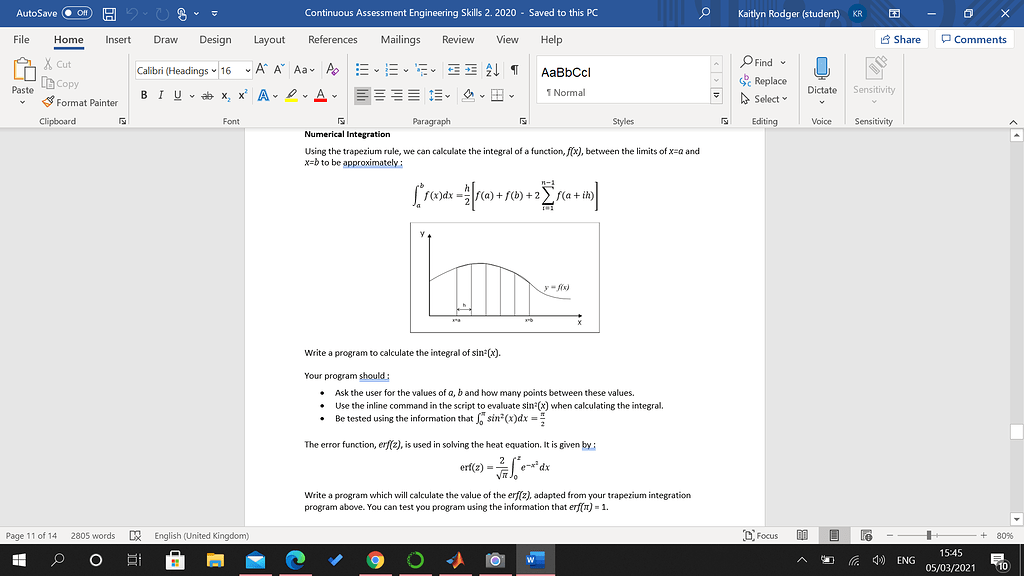Toggle Superscript formatting

pos(242,95)
